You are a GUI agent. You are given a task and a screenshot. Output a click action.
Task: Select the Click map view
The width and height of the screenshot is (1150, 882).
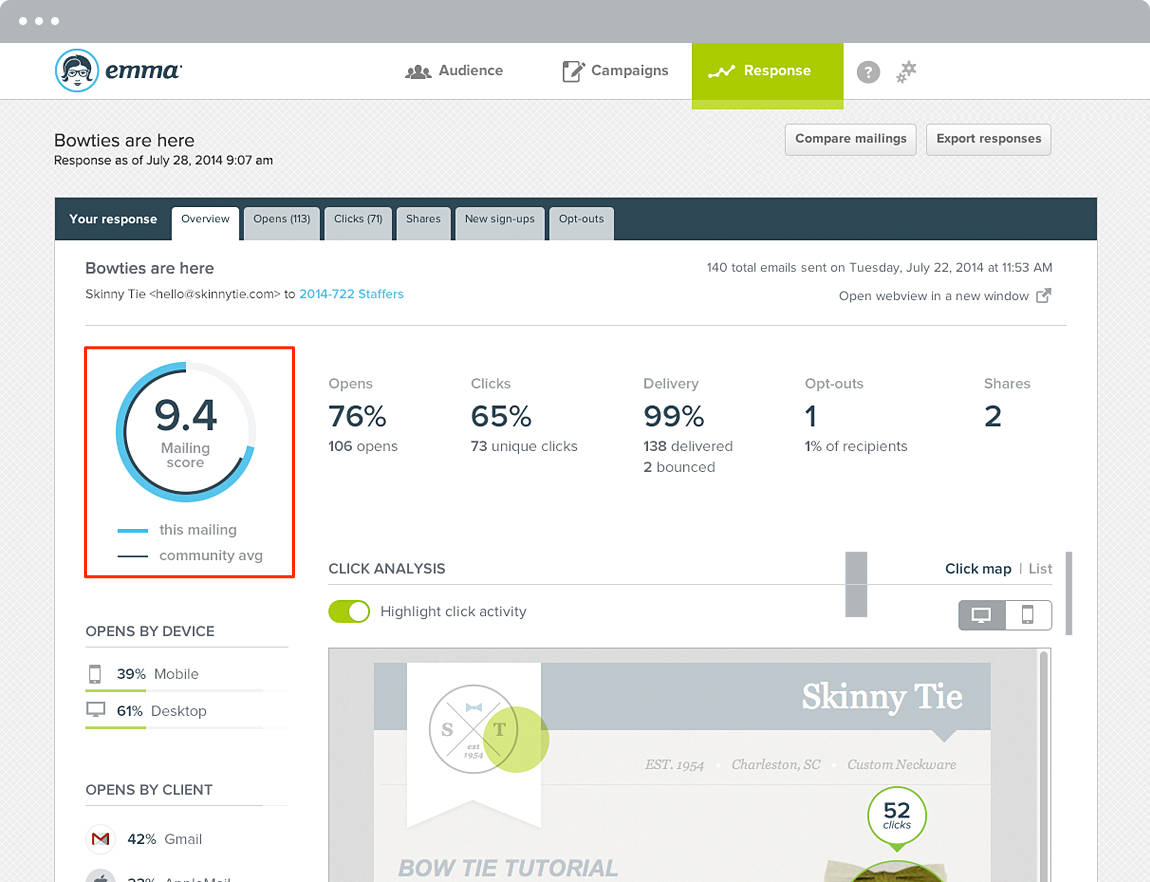(977, 568)
